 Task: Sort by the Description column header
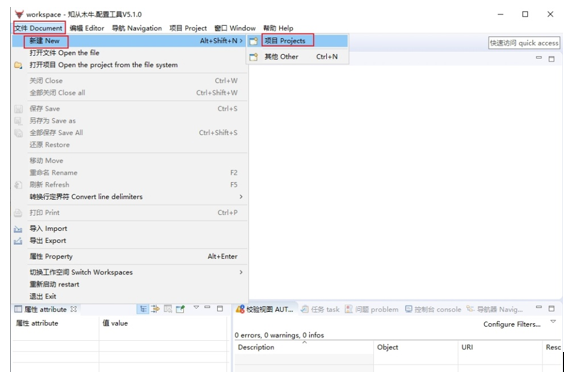coord(304,347)
